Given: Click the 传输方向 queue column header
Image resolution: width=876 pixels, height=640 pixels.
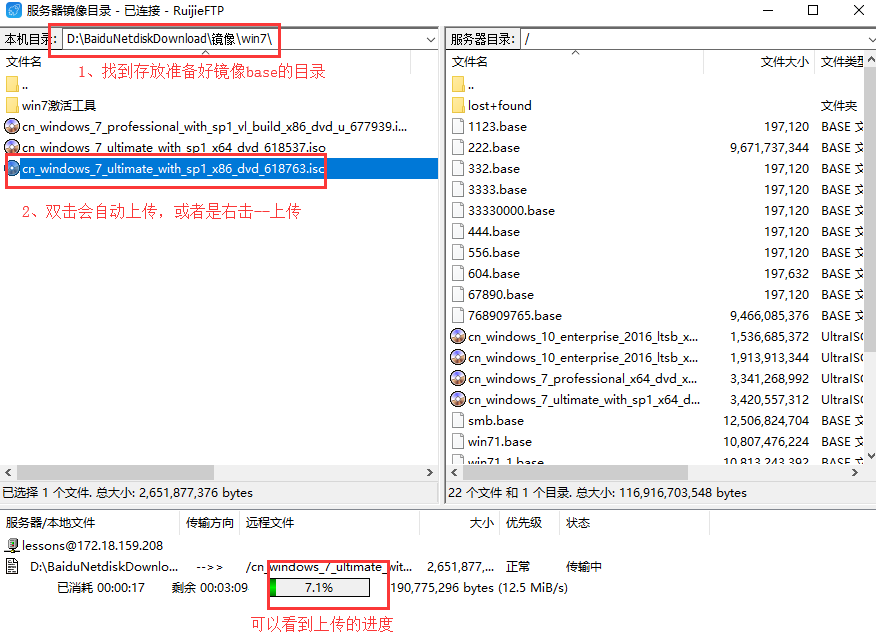Looking at the screenshot, I should click(210, 523).
